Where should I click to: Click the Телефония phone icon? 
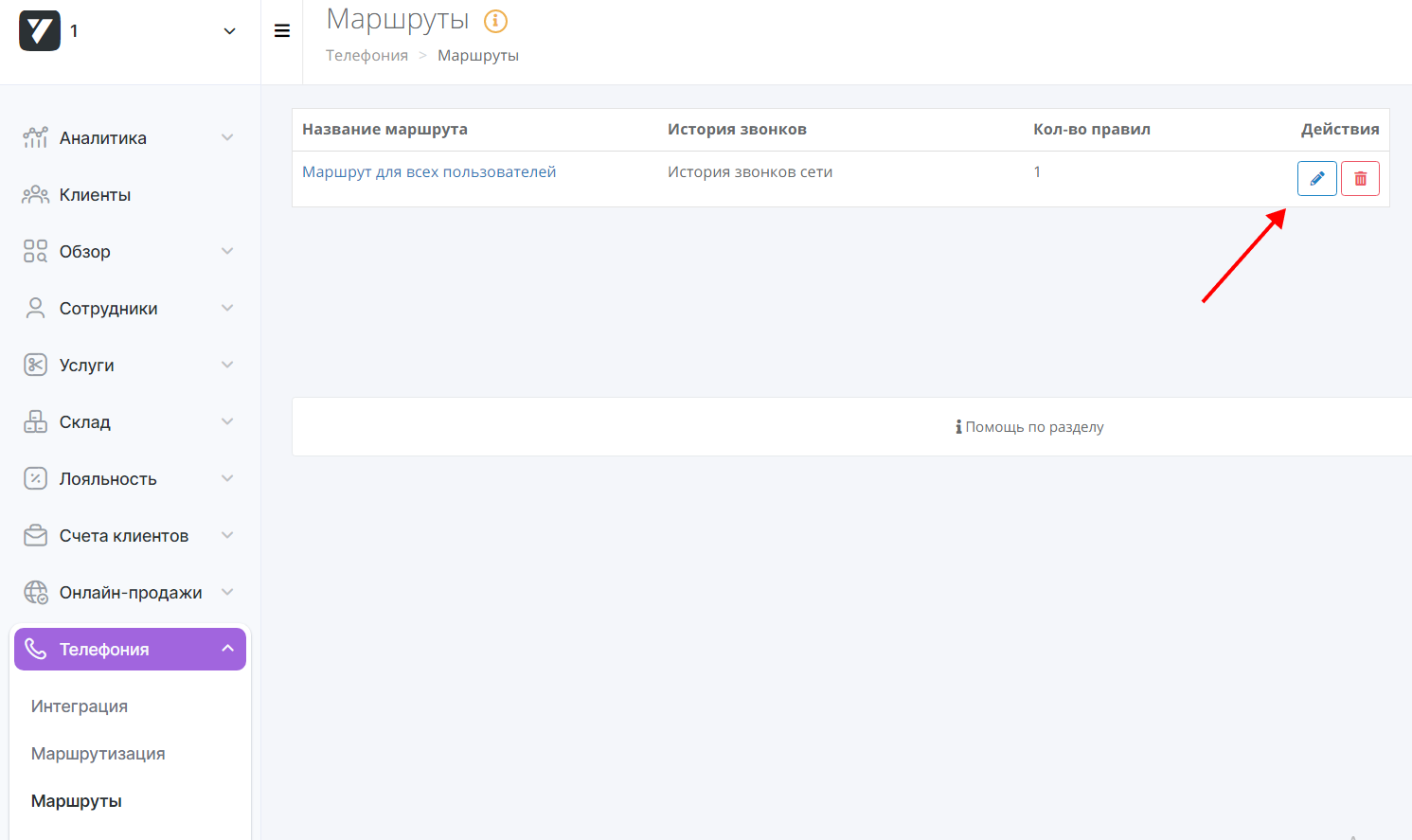coord(35,649)
